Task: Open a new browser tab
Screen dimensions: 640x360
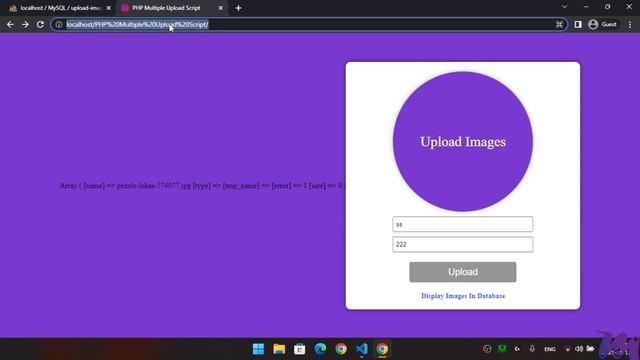Action: click(x=238, y=8)
